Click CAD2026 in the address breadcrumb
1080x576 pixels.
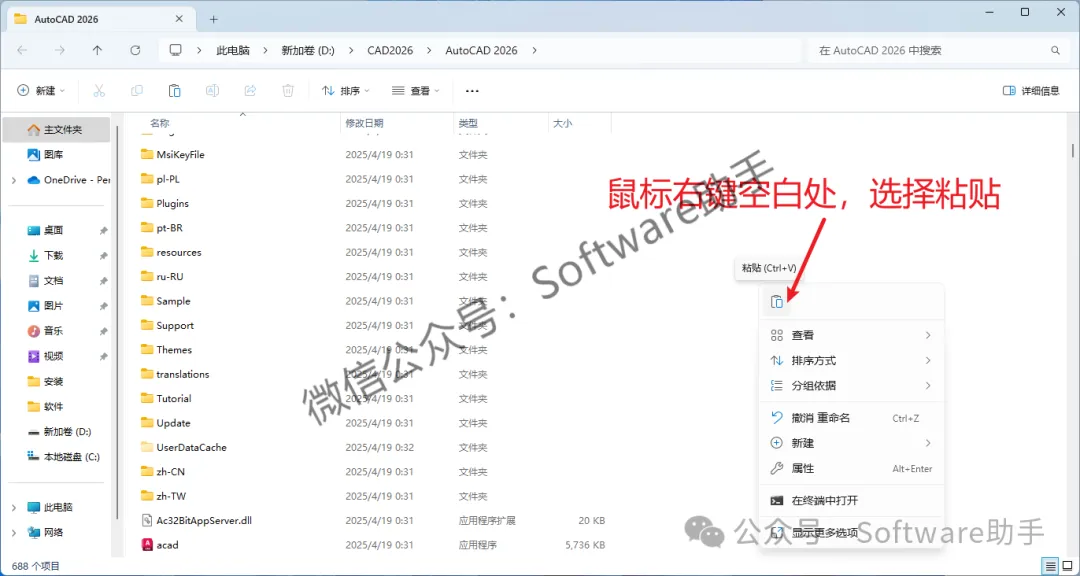pos(390,50)
